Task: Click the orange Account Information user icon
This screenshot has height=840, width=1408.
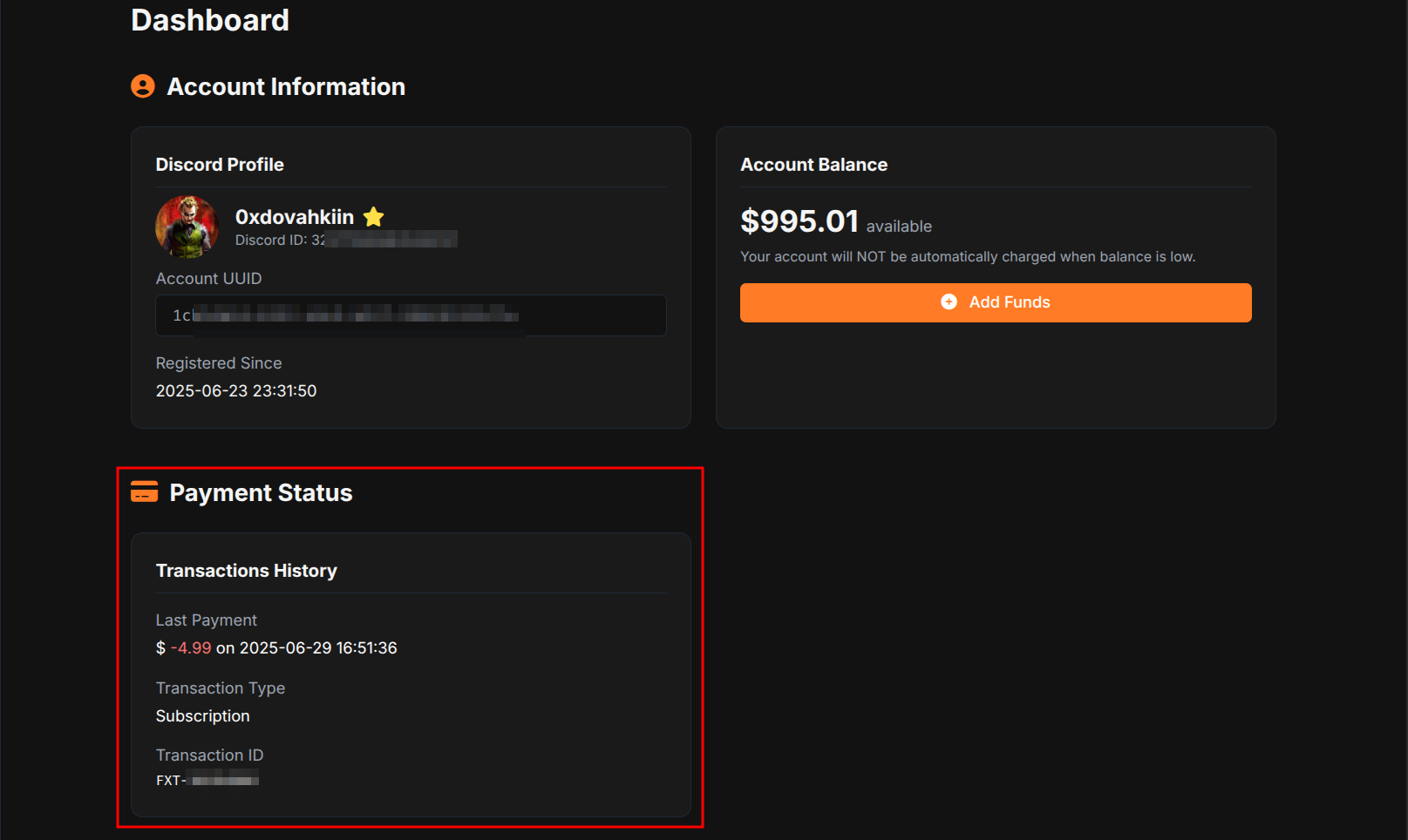Action: (x=143, y=86)
